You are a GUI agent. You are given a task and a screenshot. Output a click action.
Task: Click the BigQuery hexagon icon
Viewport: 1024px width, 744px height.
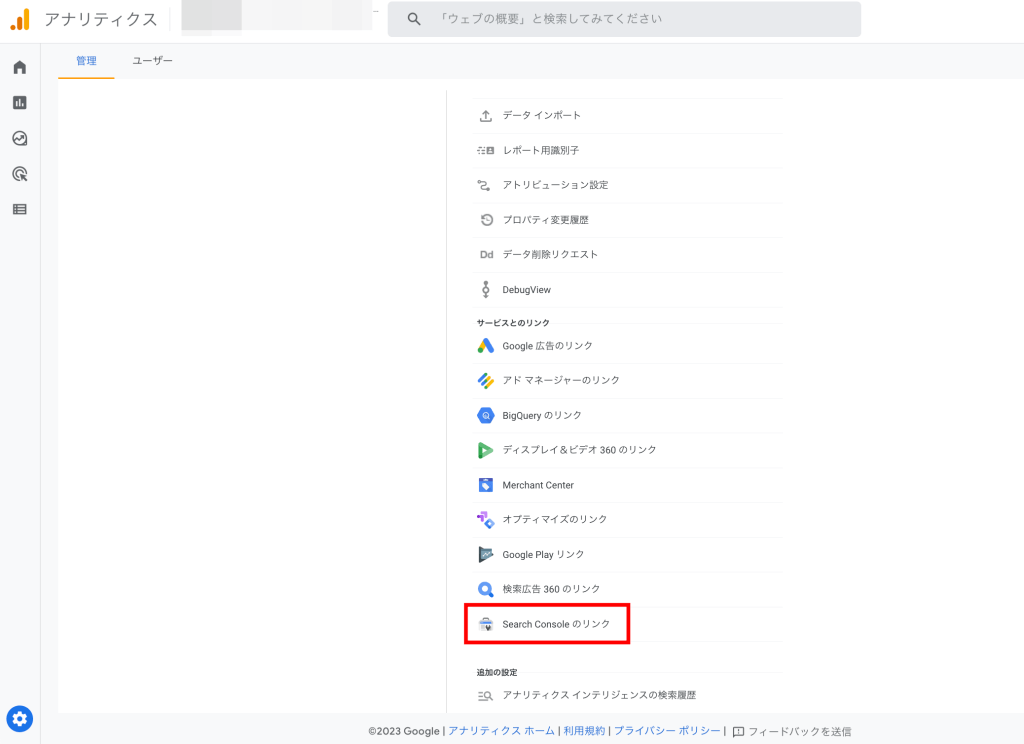(485, 415)
